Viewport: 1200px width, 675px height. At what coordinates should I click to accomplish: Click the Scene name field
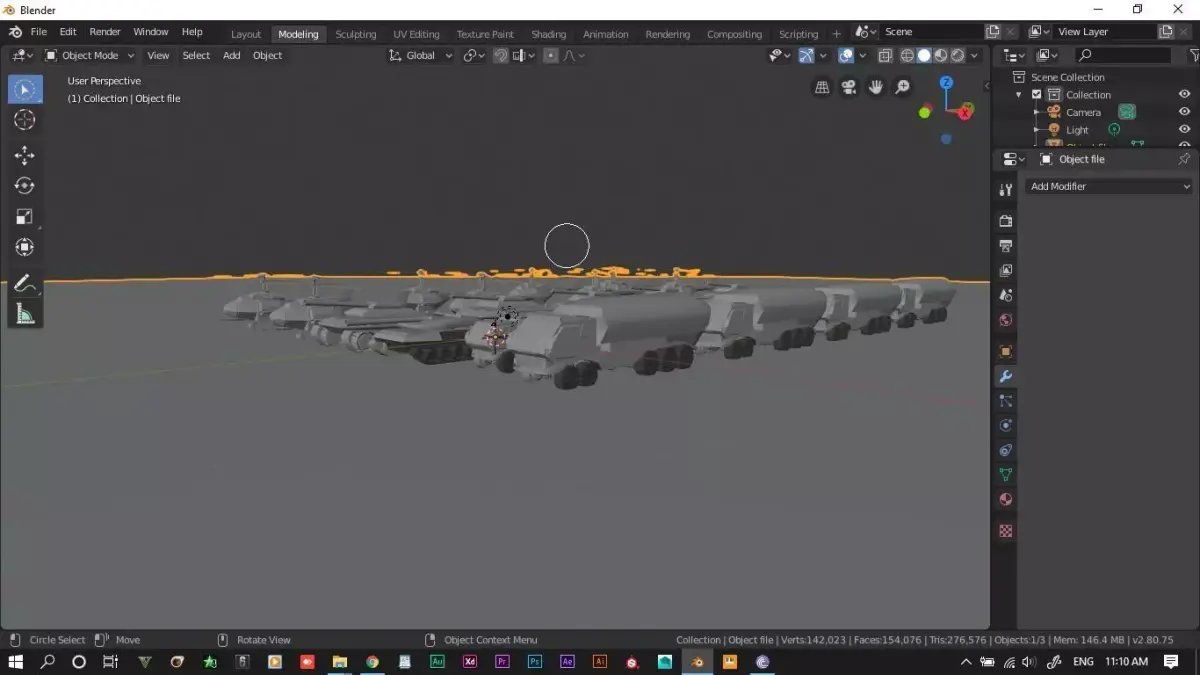pyautogui.click(x=932, y=32)
